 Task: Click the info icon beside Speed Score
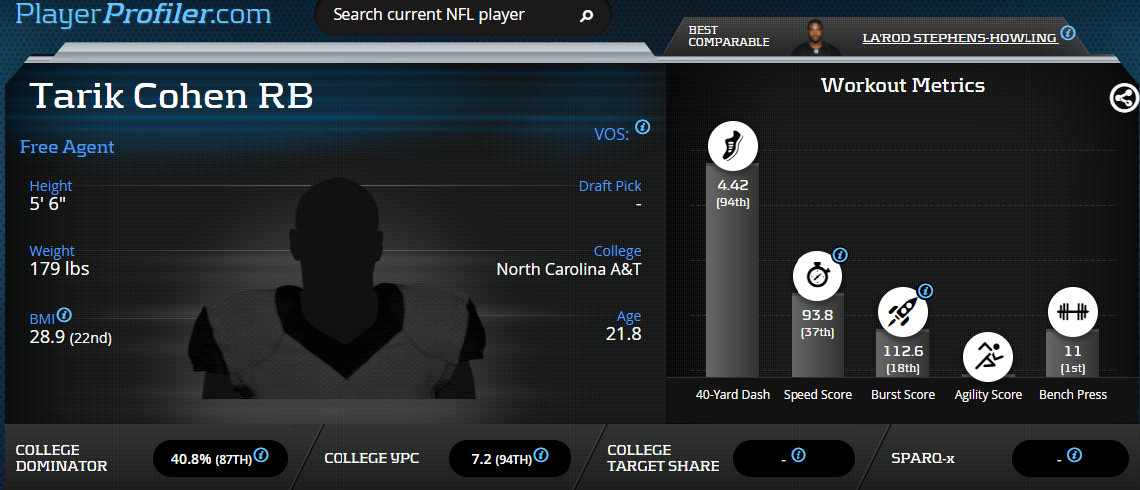pyautogui.click(x=840, y=255)
